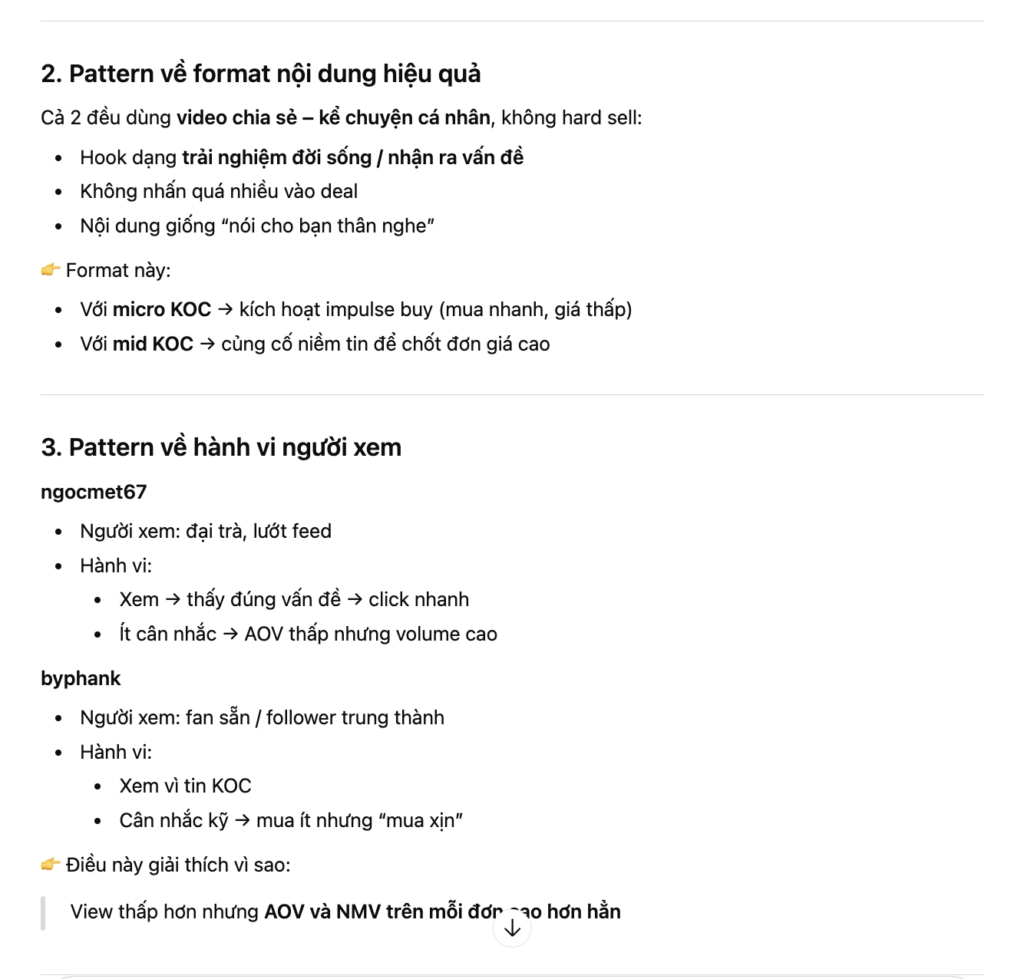This screenshot has width=1024, height=979.
Task: Click the pointing hand emoji before "Điều này giải thích"
Action: coord(51,865)
